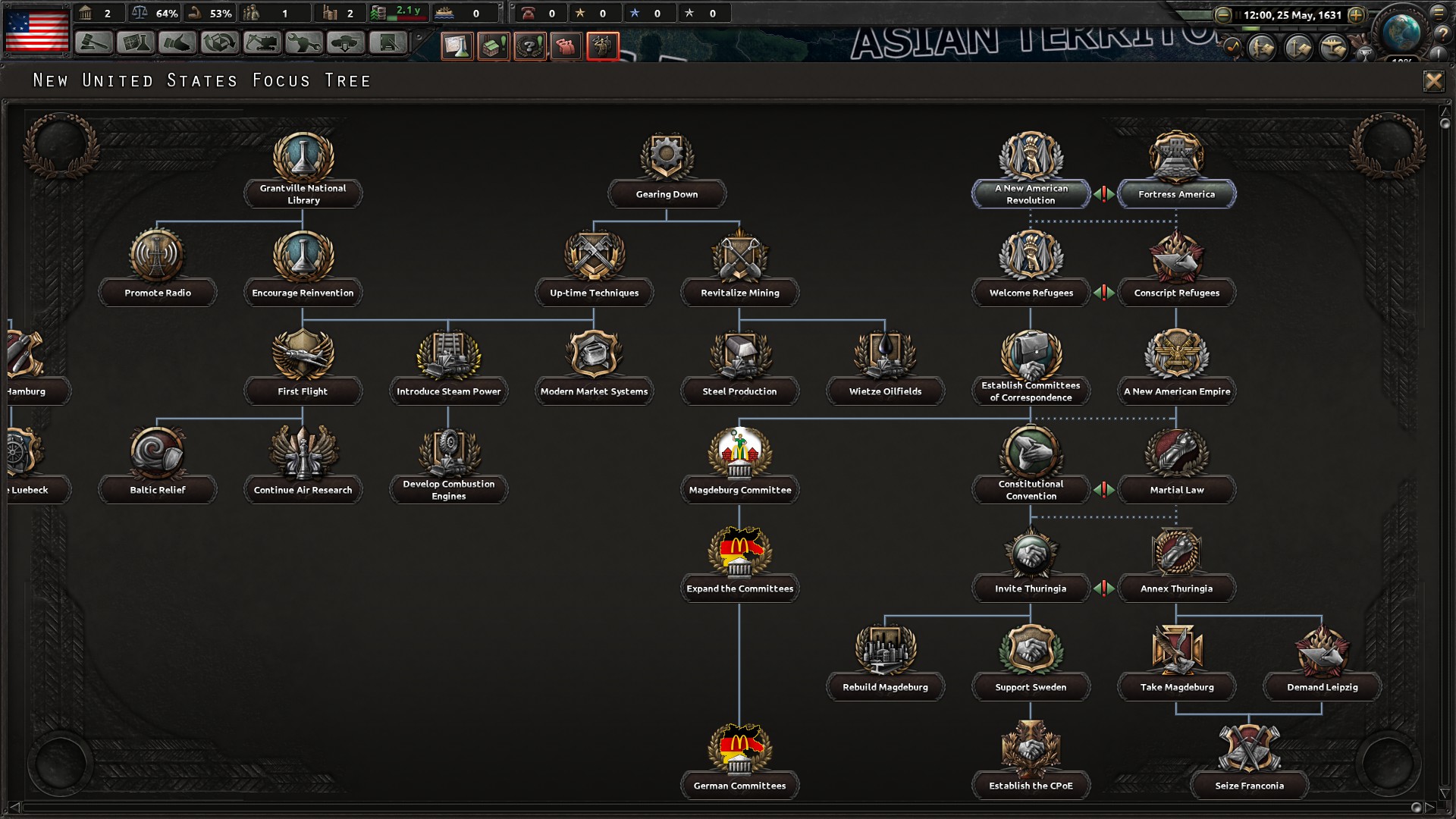The image size is (1456, 819).
Task: Select the Expand the Committees focus icon
Action: coord(740,551)
